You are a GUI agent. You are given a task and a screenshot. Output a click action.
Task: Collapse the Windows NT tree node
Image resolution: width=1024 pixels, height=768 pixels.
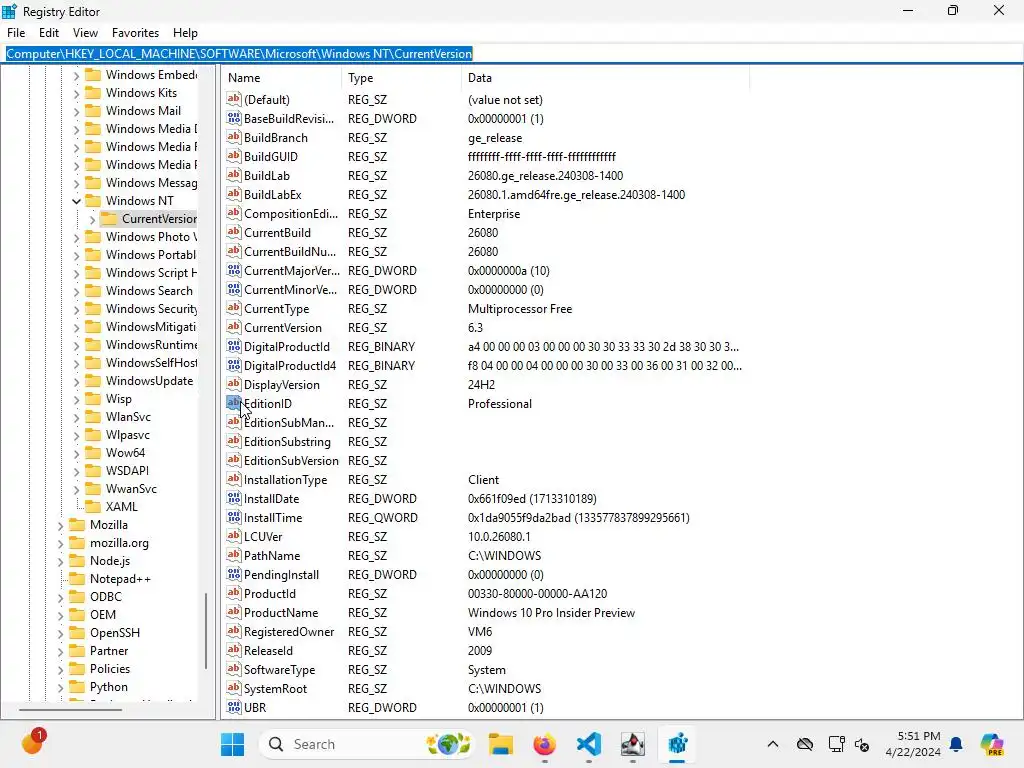76,200
